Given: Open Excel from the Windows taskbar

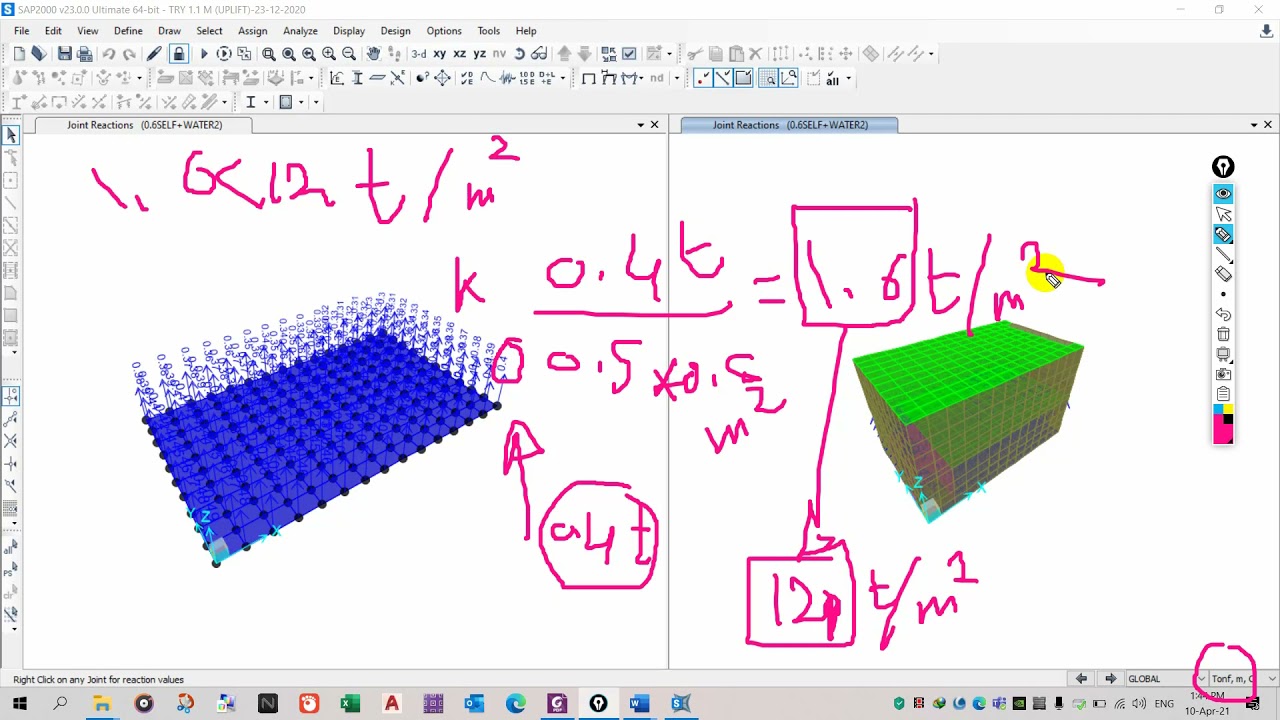Looking at the screenshot, I should (350, 704).
